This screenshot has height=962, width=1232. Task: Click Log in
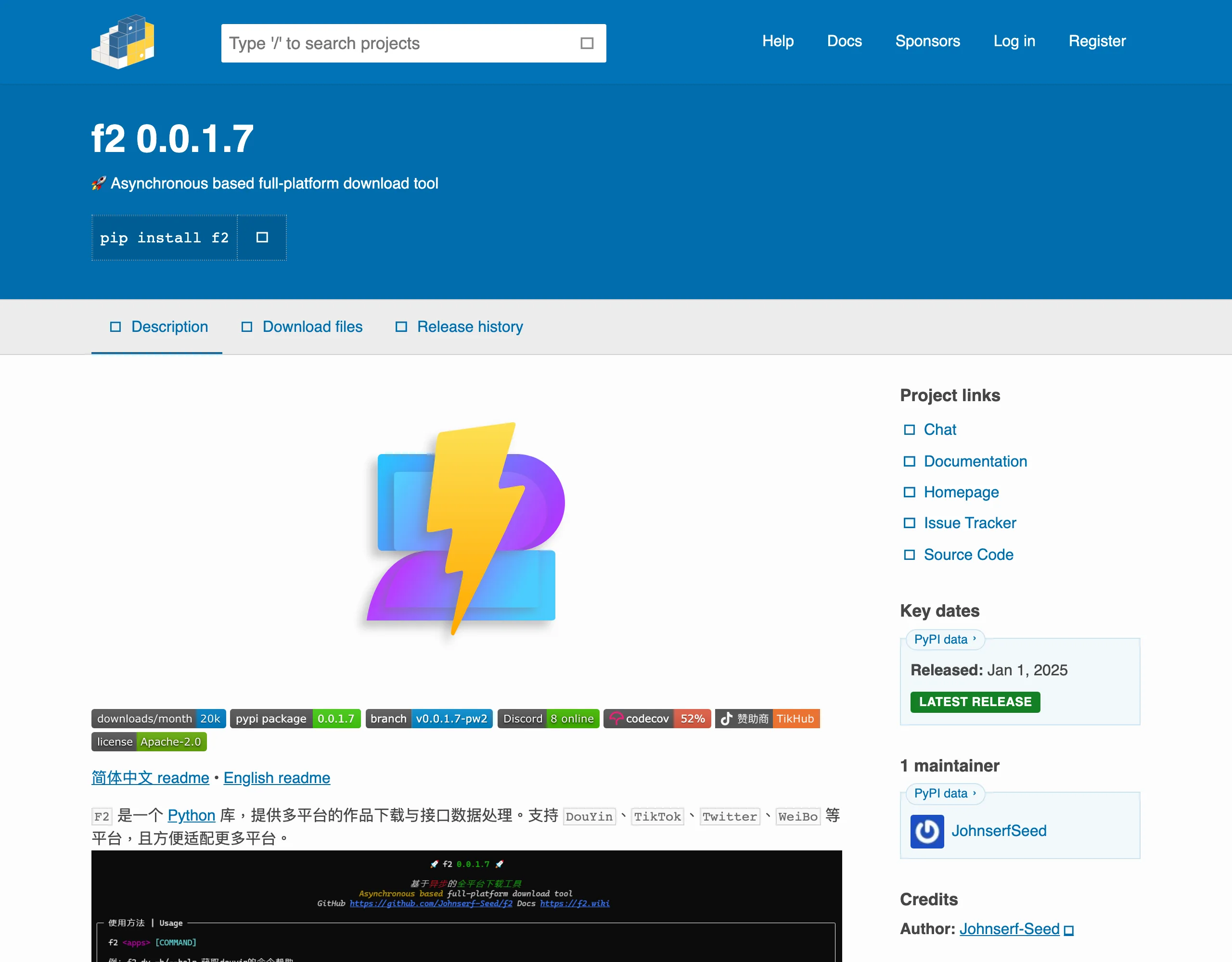[1014, 41]
